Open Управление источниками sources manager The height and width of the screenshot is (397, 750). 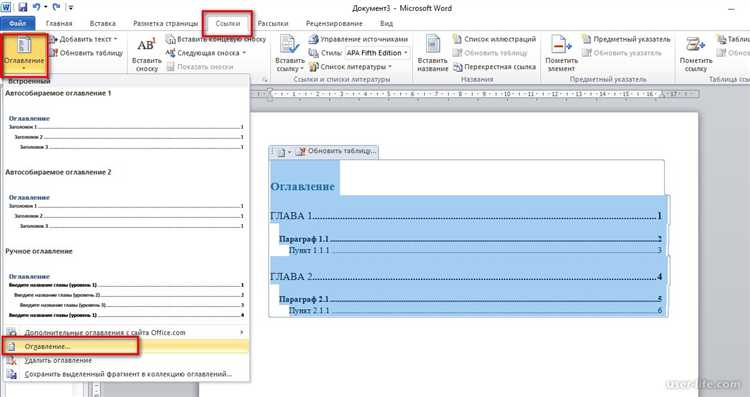pos(358,39)
